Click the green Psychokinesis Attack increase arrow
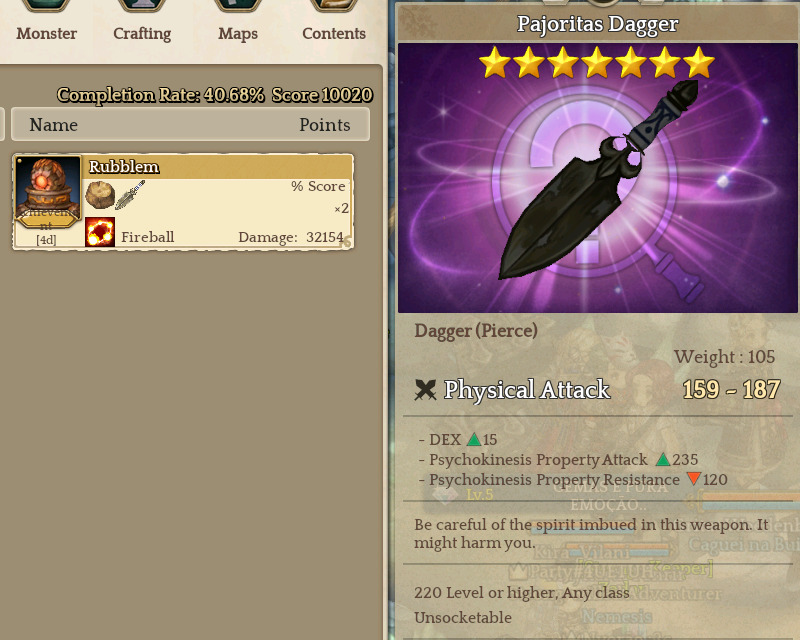Screen dimensions: 800x640 pyautogui.click(x=662, y=459)
